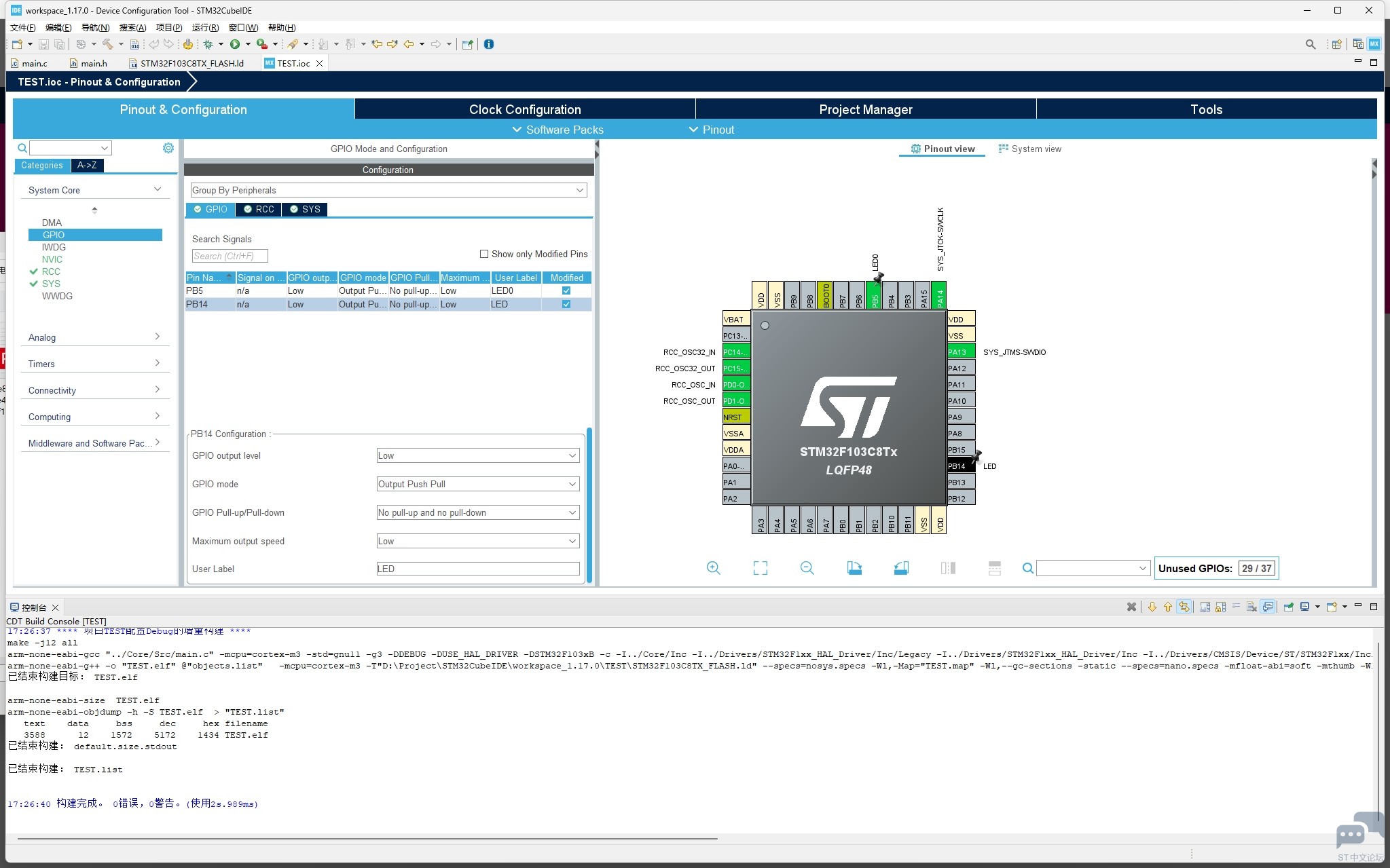This screenshot has height=868, width=1390.
Task: Open the Categories panel settings gear
Action: [x=168, y=148]
